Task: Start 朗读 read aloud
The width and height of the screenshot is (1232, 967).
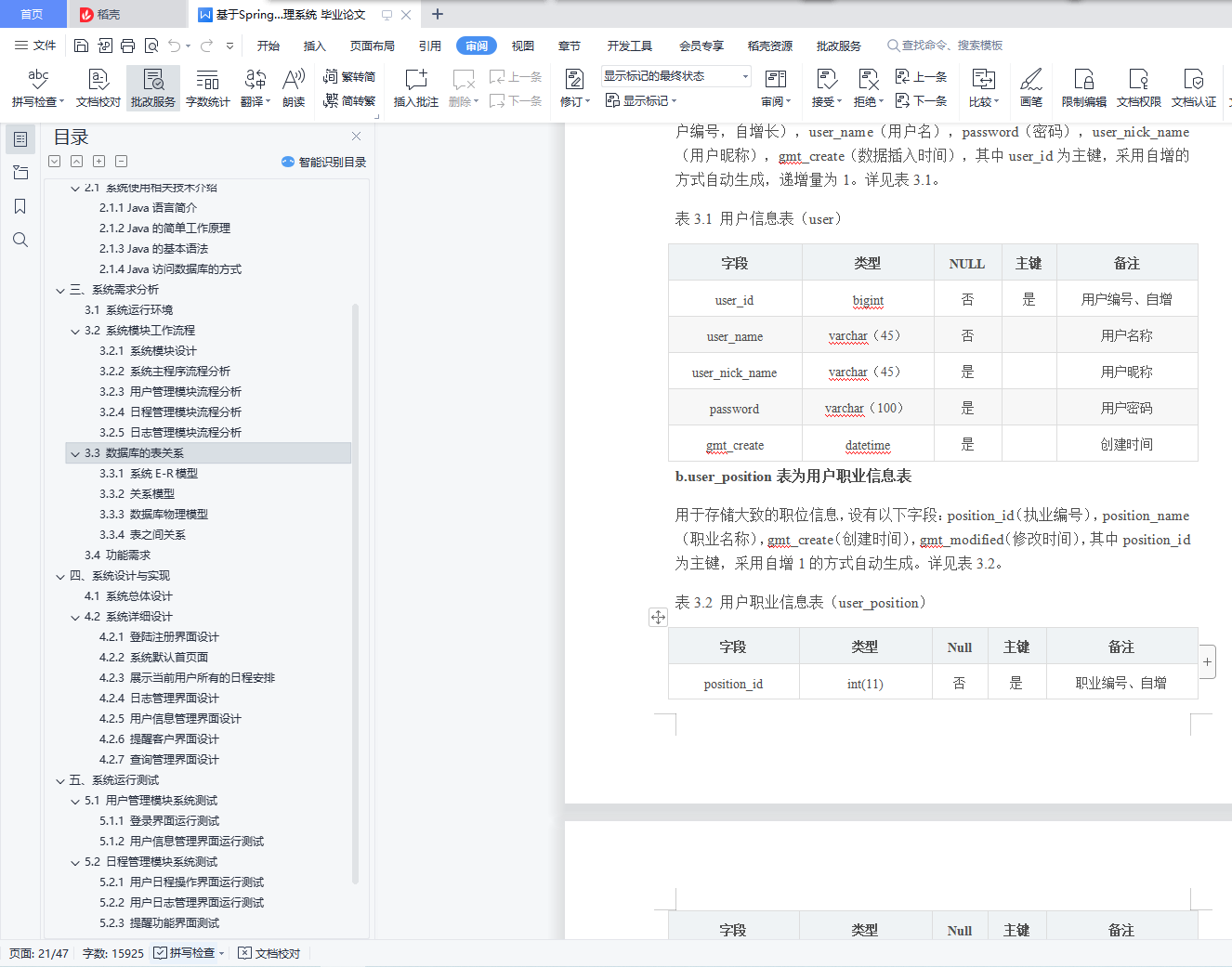Action: point(294,88)
